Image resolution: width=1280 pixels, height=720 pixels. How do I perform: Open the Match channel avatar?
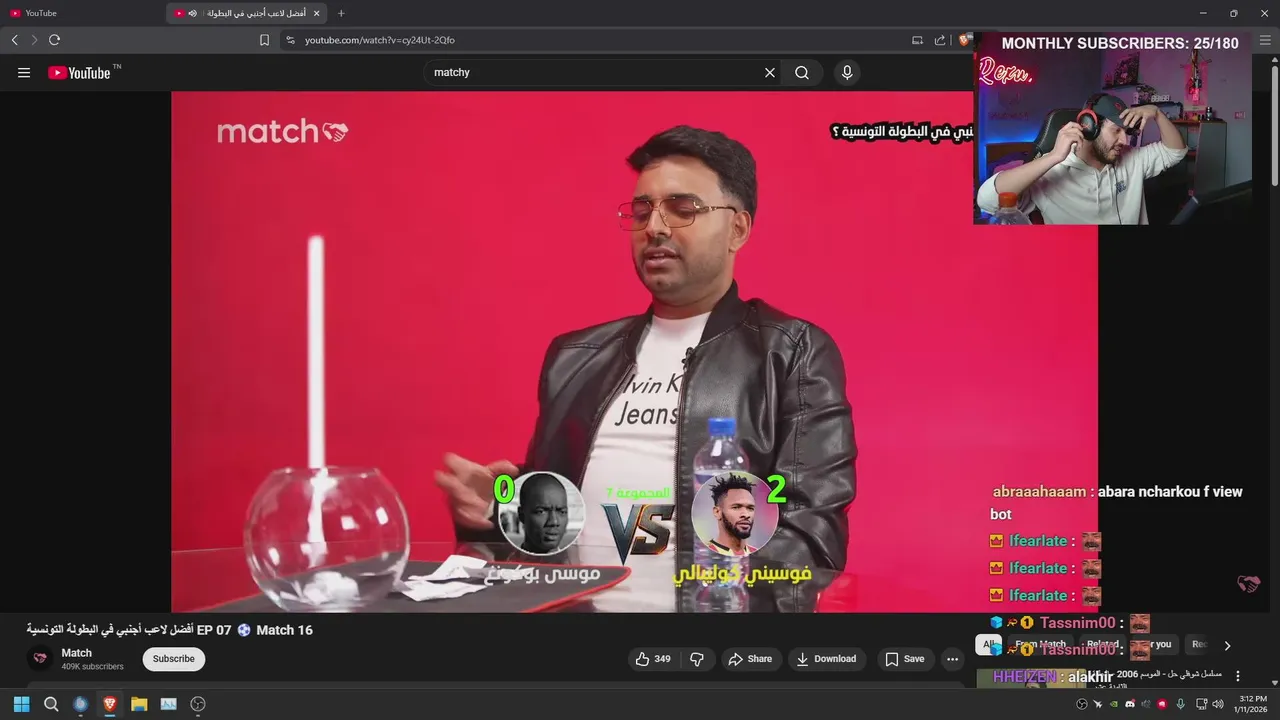(40, 658)
